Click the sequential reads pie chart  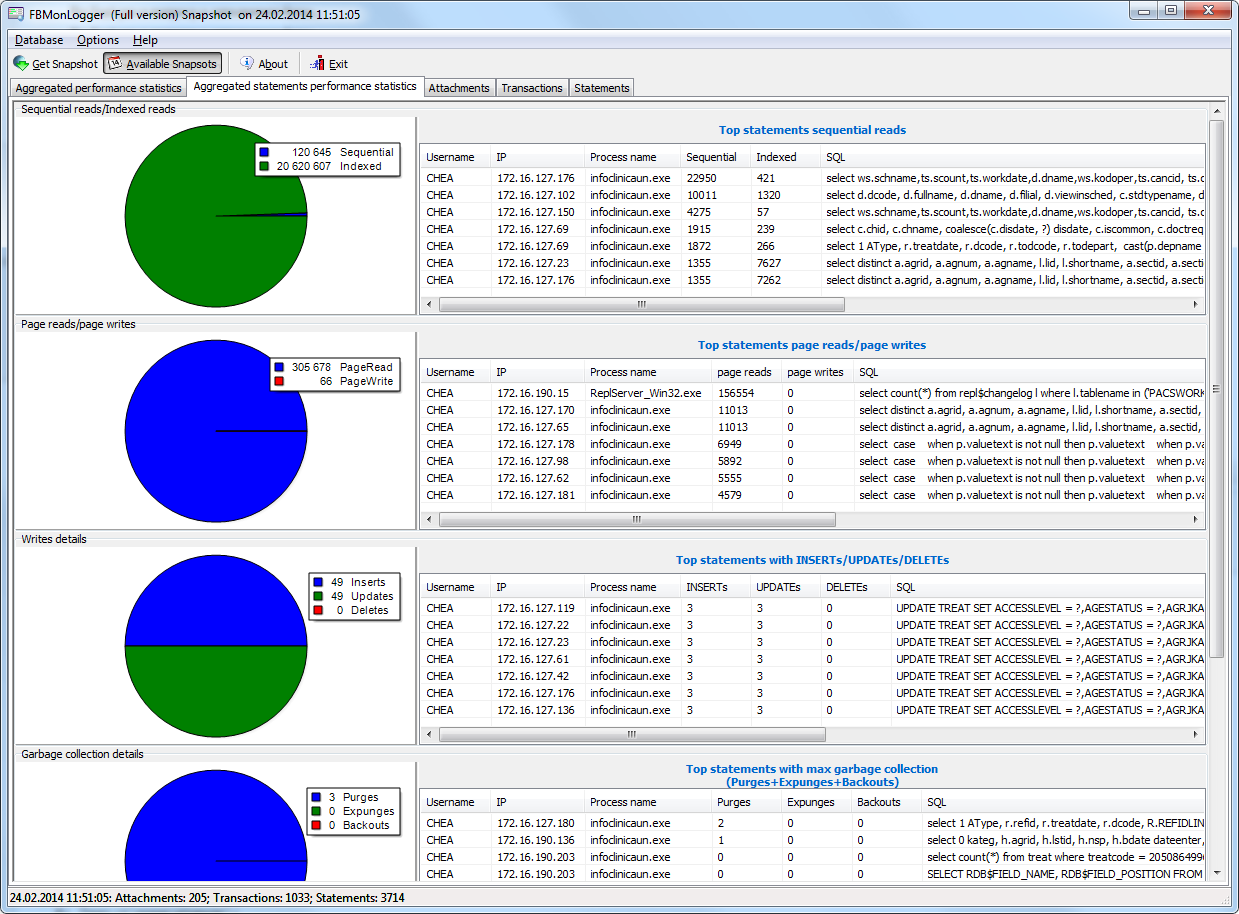click(x=216, y=215)
